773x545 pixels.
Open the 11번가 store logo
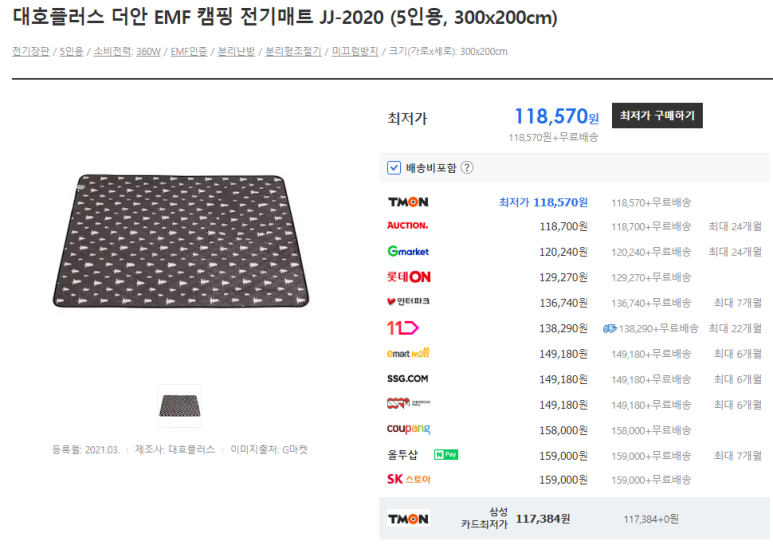pos(403,328)
